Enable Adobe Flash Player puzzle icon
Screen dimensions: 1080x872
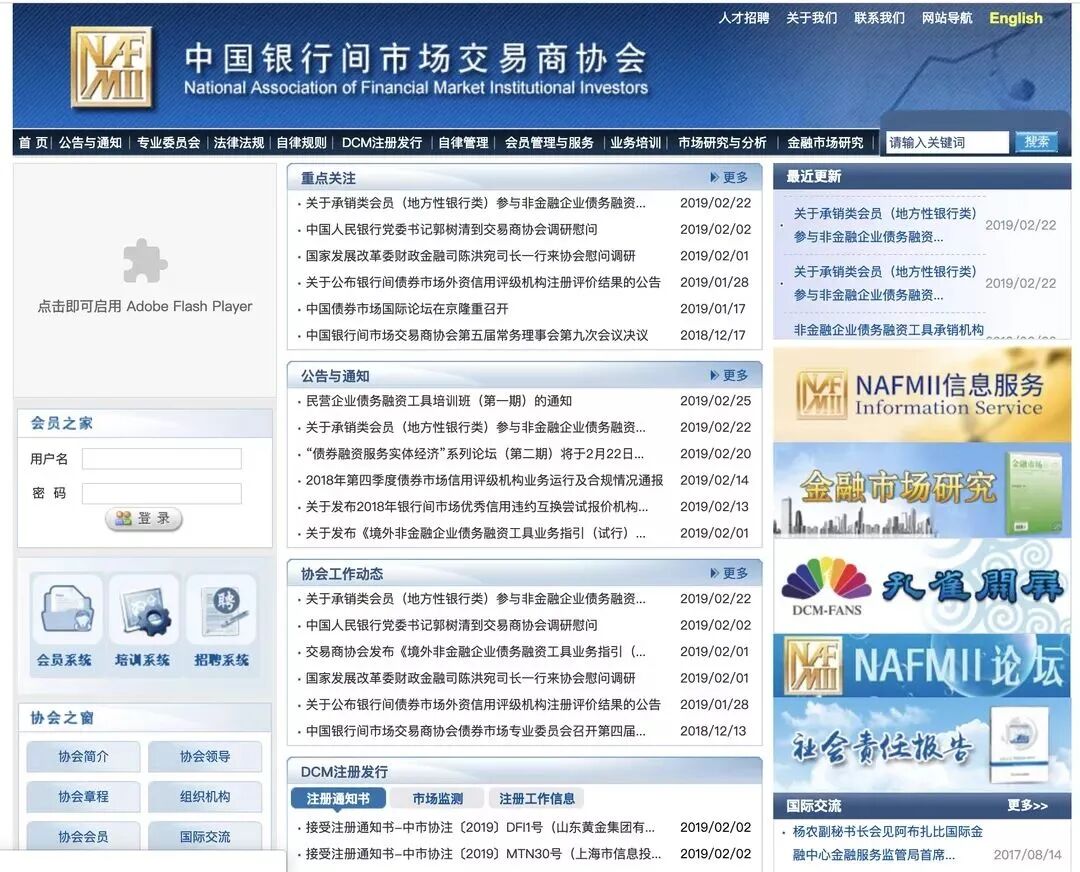coord(145,262)
